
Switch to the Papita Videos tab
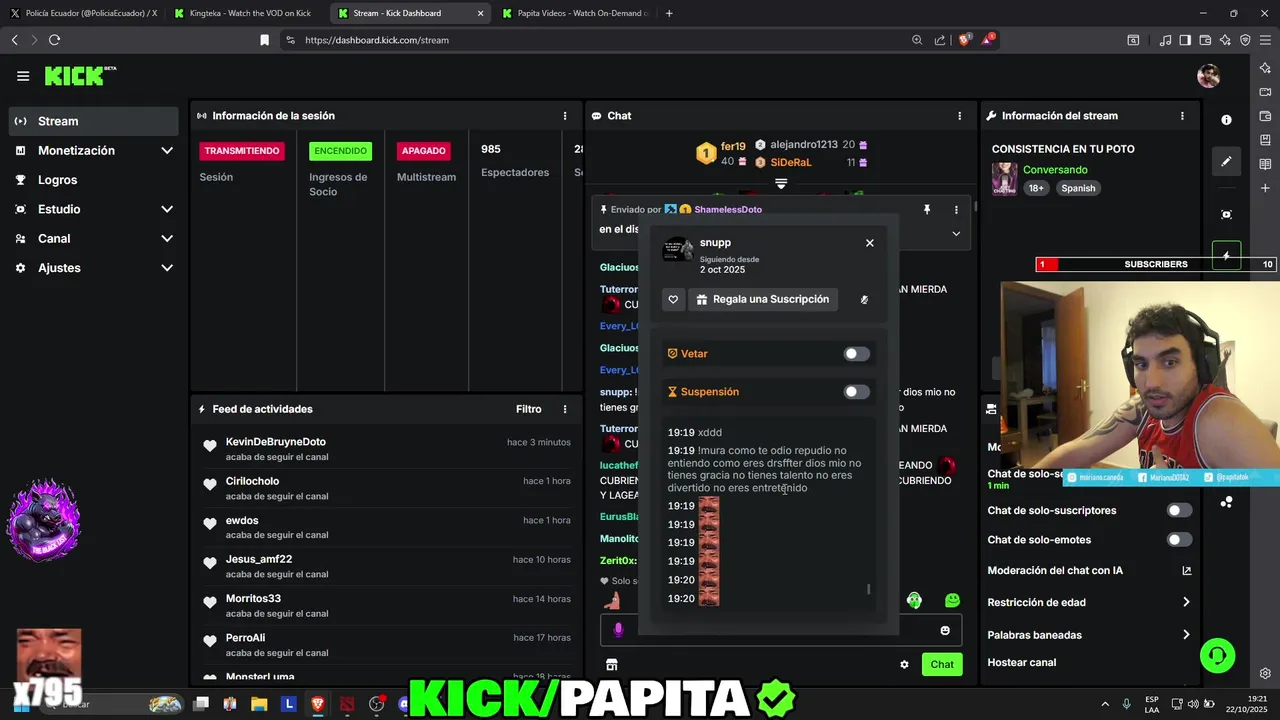575,13
